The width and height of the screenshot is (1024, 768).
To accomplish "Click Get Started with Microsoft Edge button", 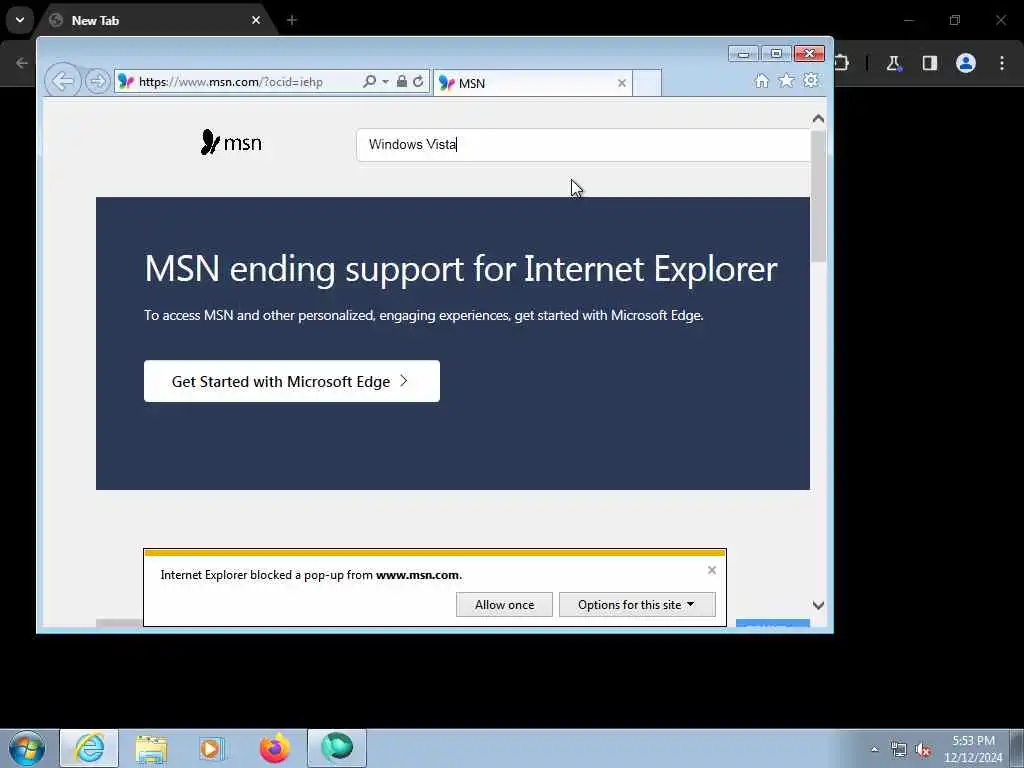I will [x=292, y=381].
